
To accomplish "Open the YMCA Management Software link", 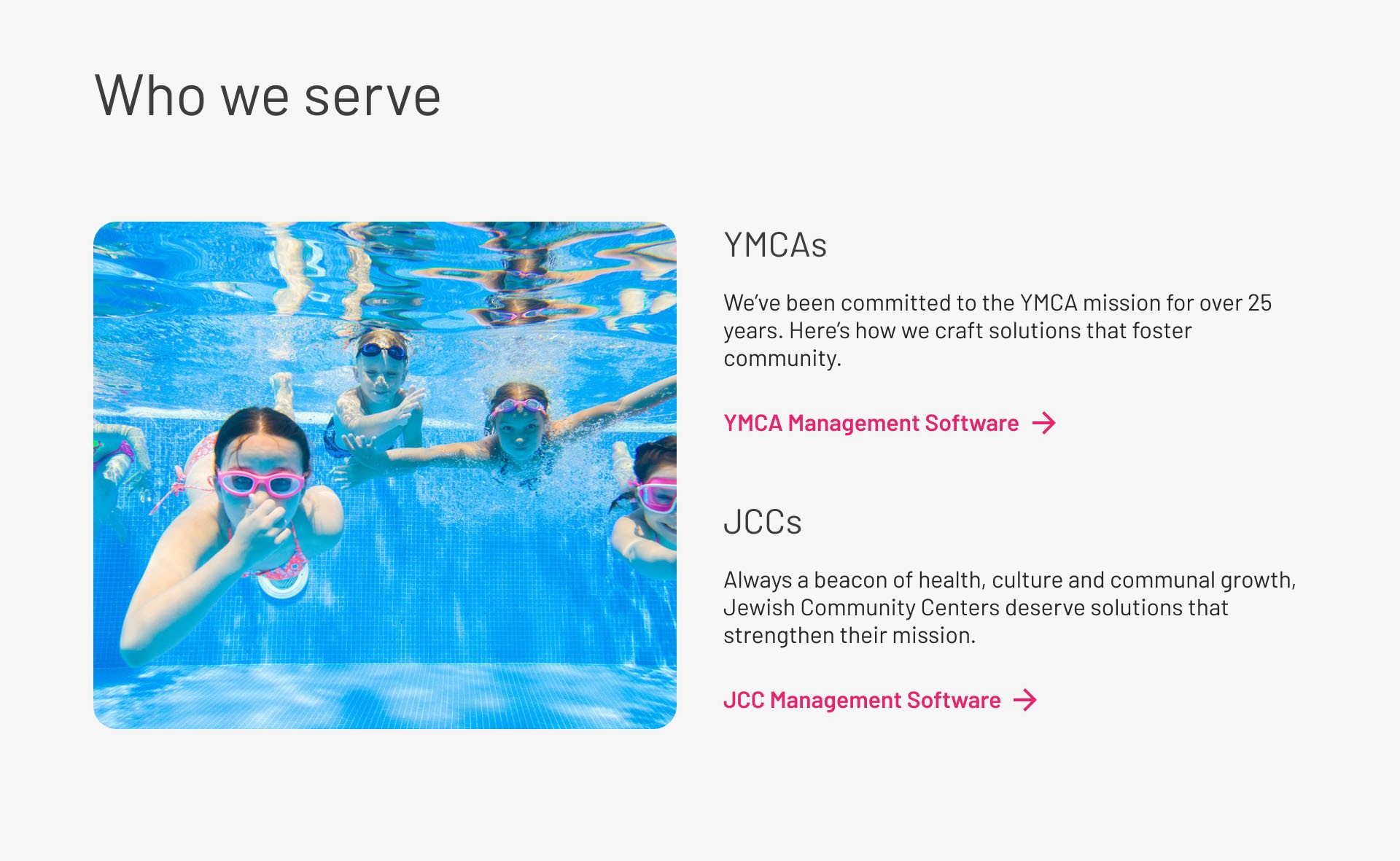I will 871,423.
